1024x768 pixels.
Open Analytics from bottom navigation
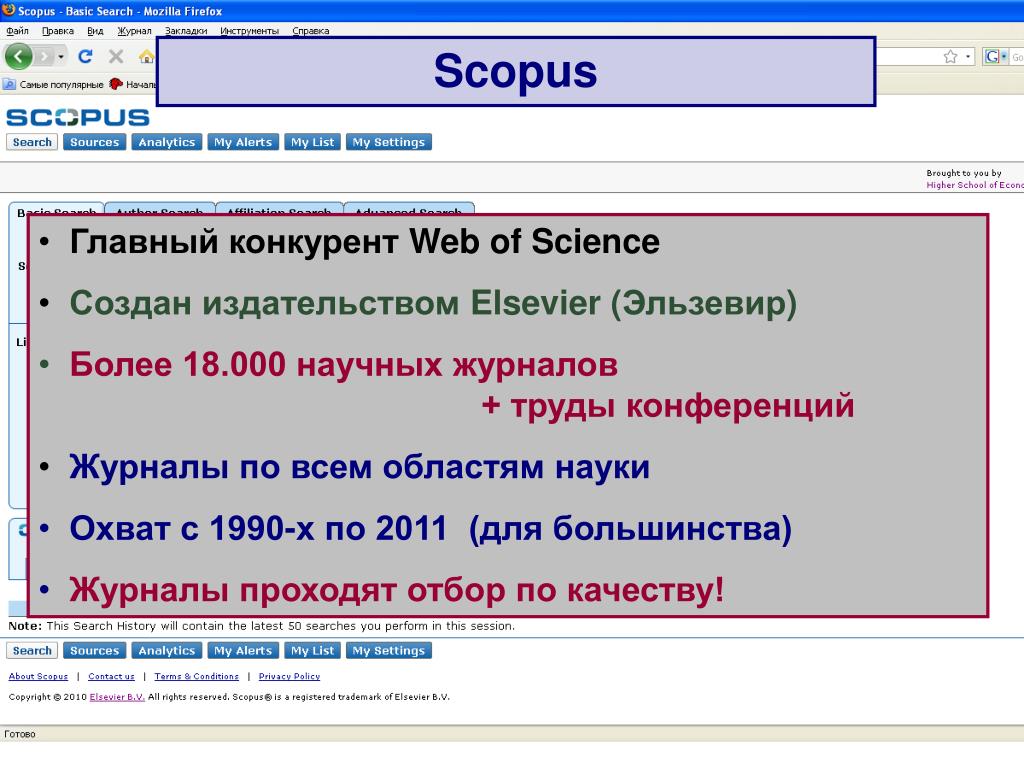[x=167, y=650]
